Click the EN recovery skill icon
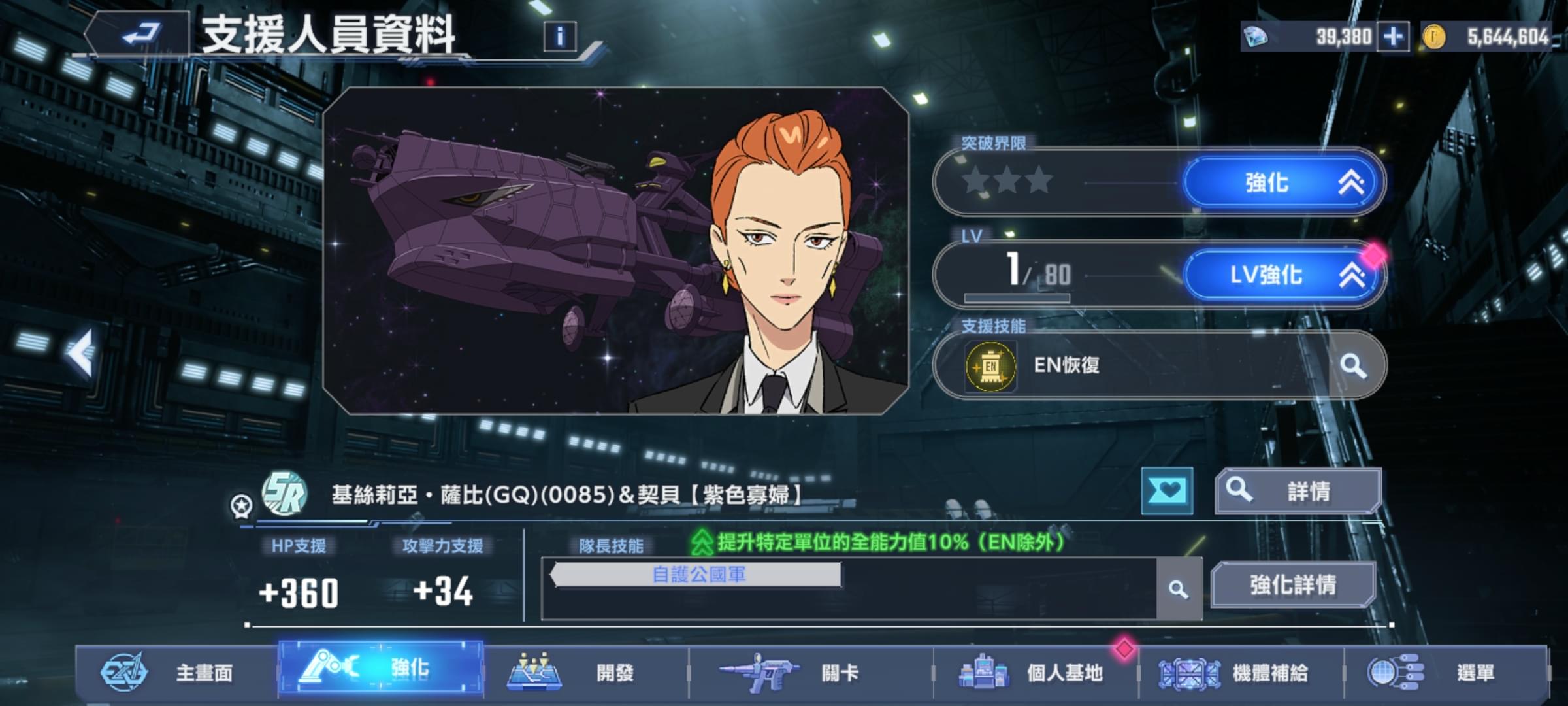Screen dimensions: 1568x706 click(990, 367)
